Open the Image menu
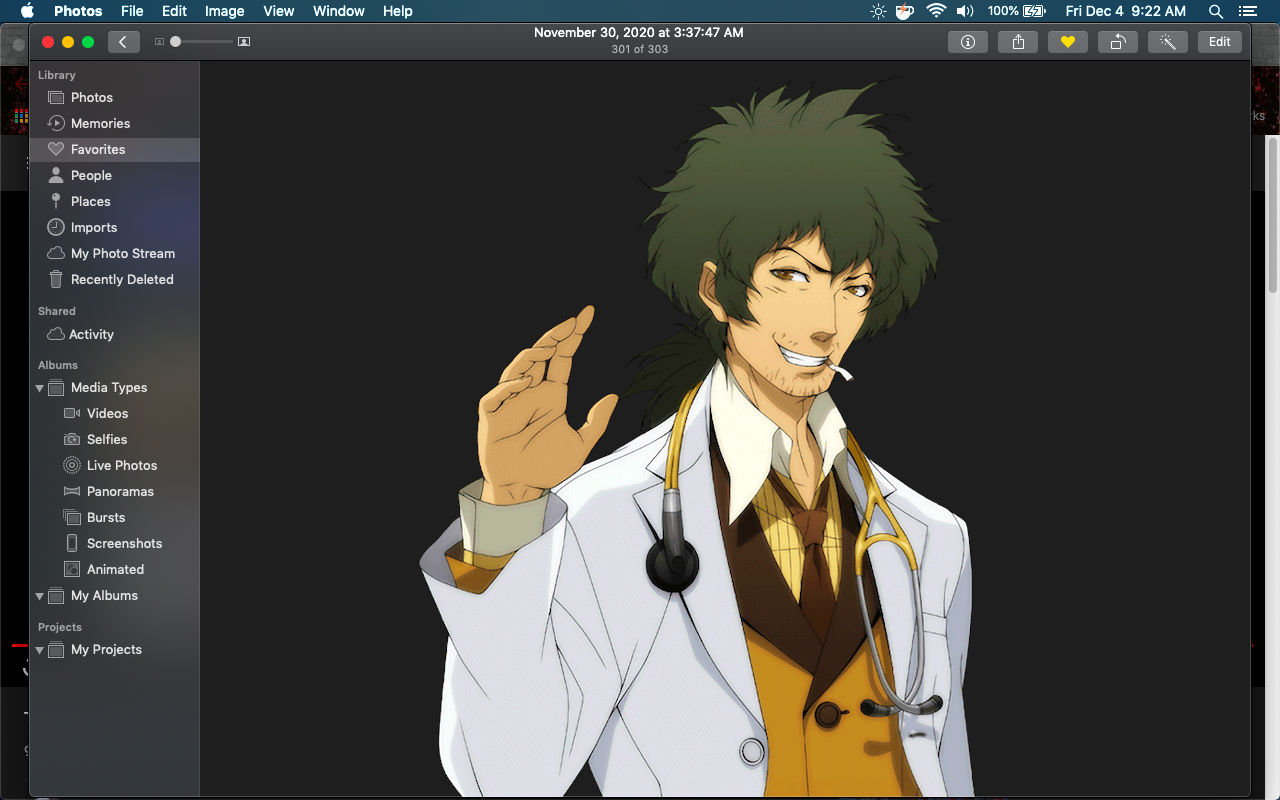The image size is (1280, 800). [x=225, y=11]
